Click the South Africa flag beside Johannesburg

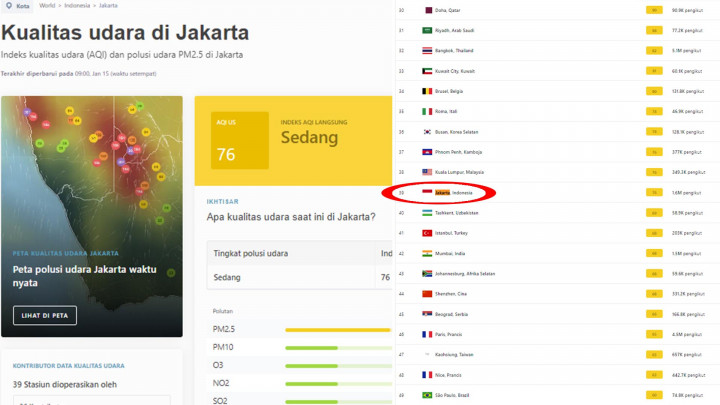pos(427,274)
